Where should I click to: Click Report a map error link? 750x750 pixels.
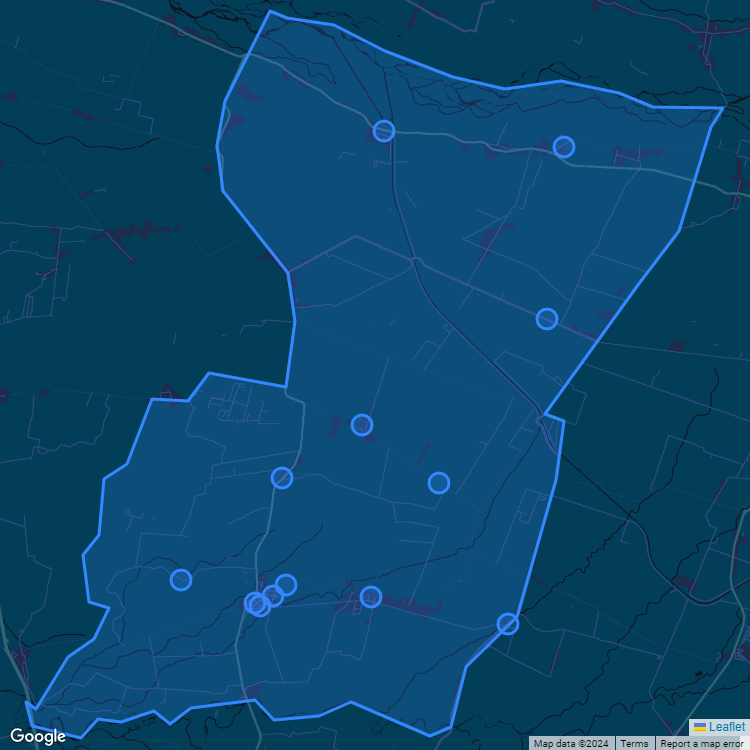tap(701, 743)
